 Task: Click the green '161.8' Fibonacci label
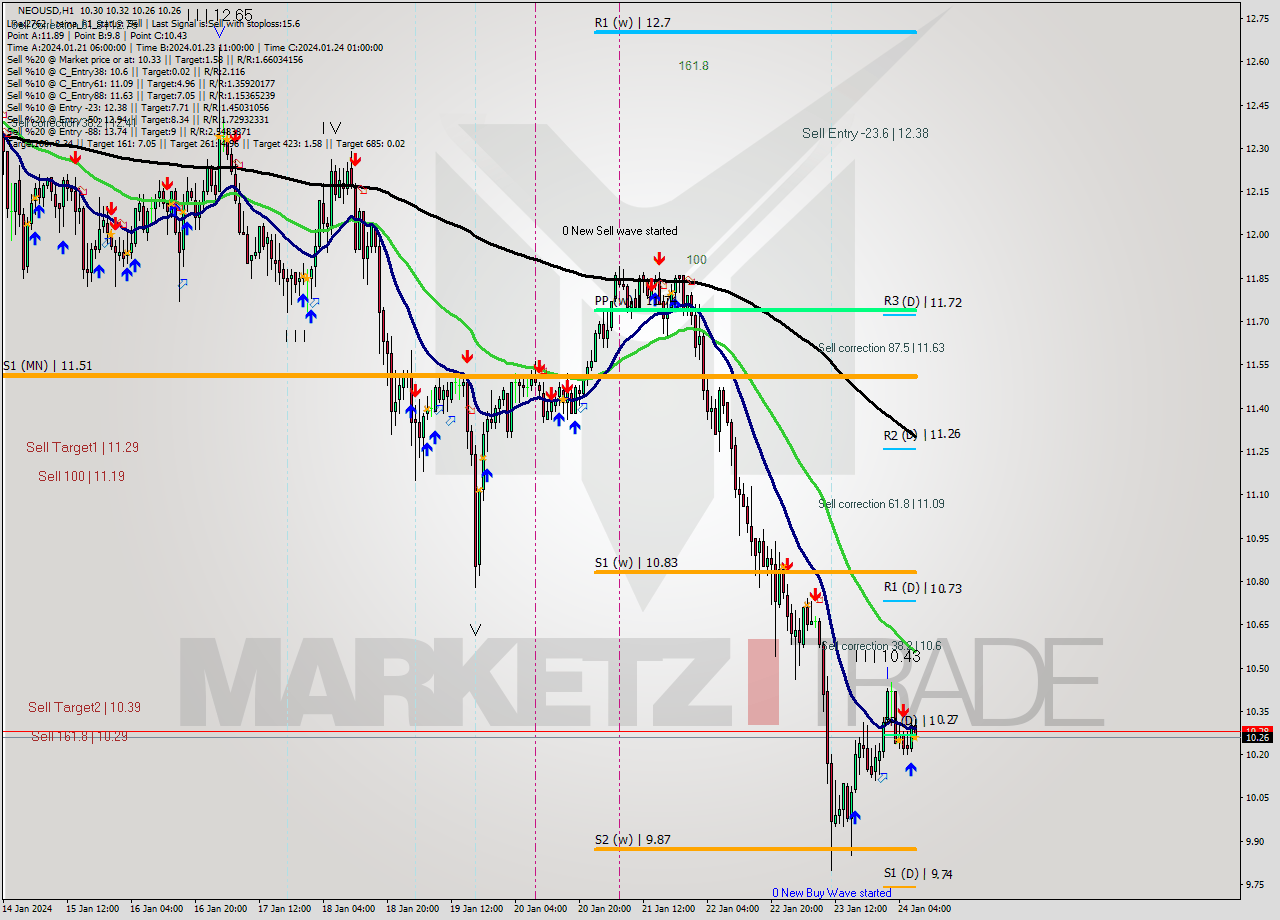pyautogui.click(x=693, y=66)
